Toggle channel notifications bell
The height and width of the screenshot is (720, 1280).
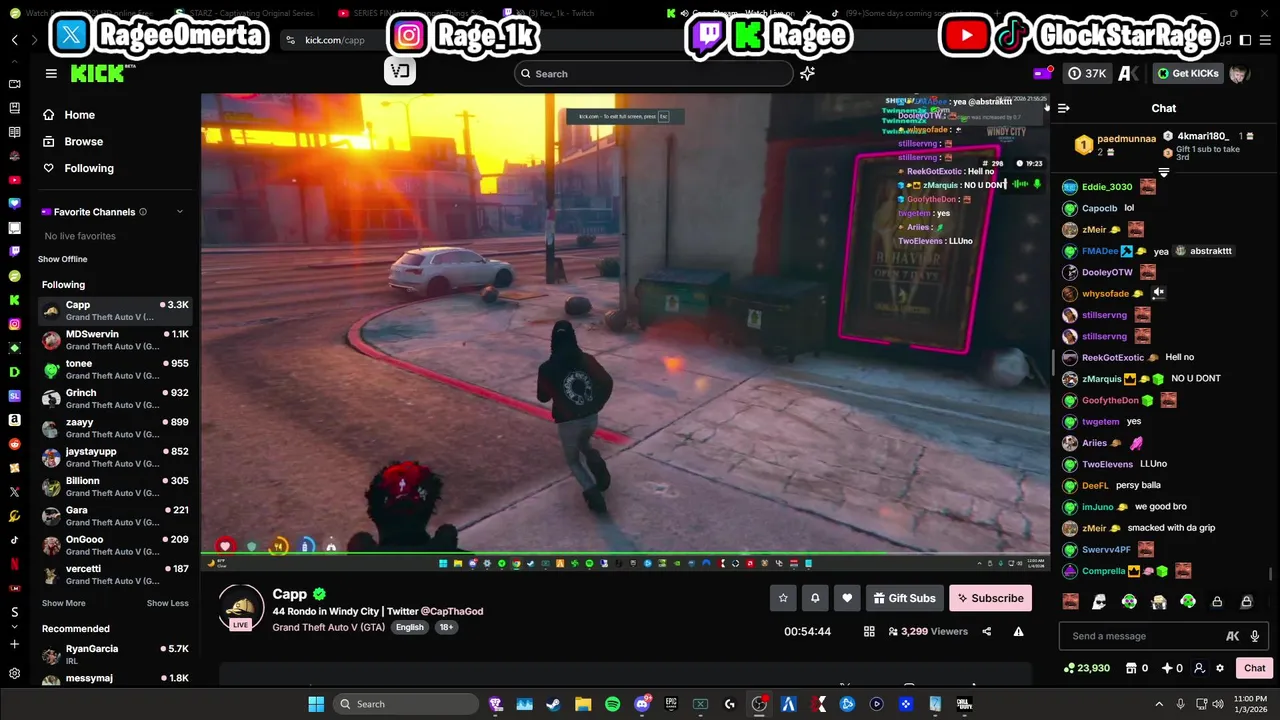pyautogui.click(x=815, y=598)
